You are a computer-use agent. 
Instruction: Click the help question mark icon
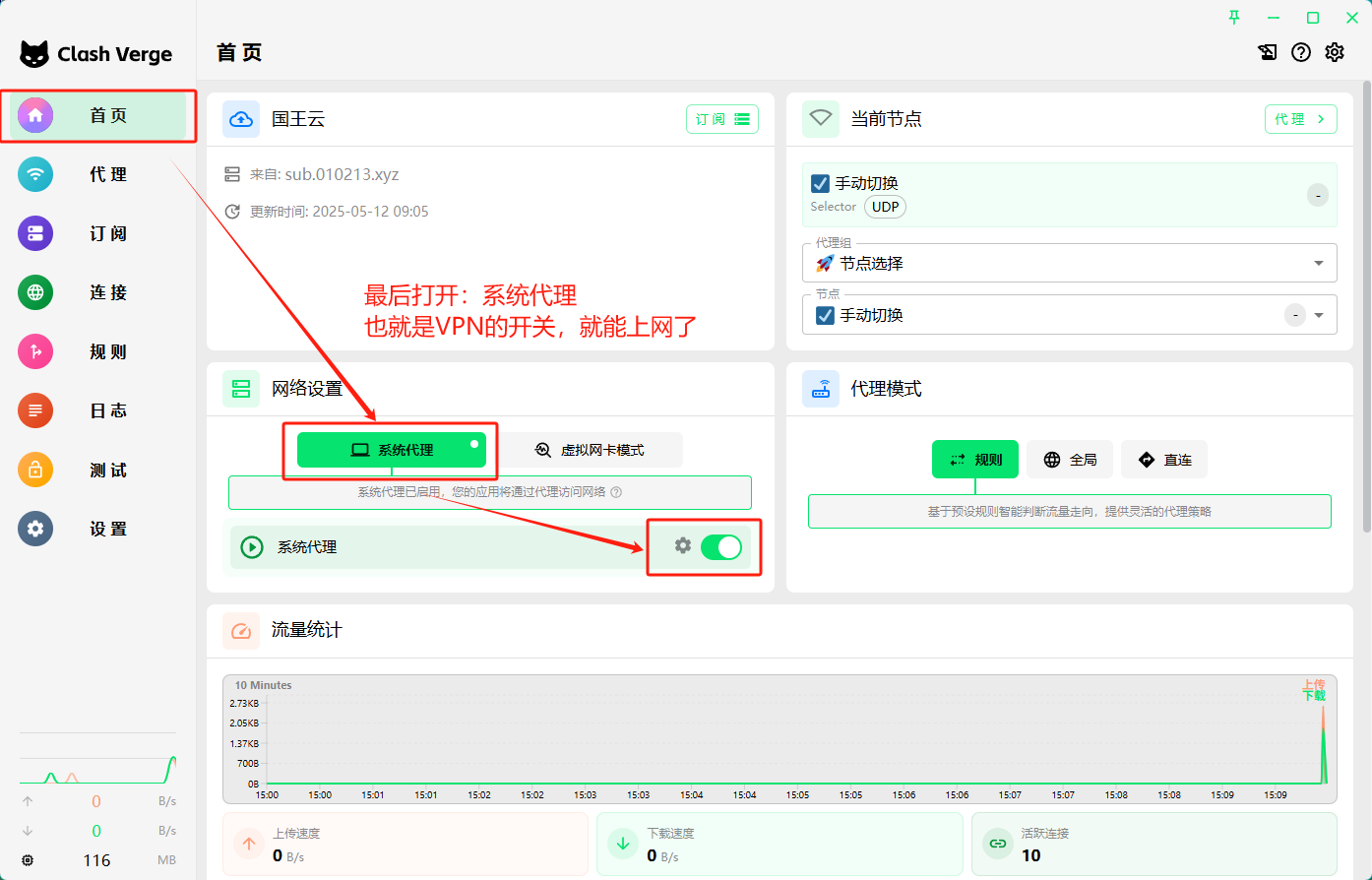coord(1301,52)
